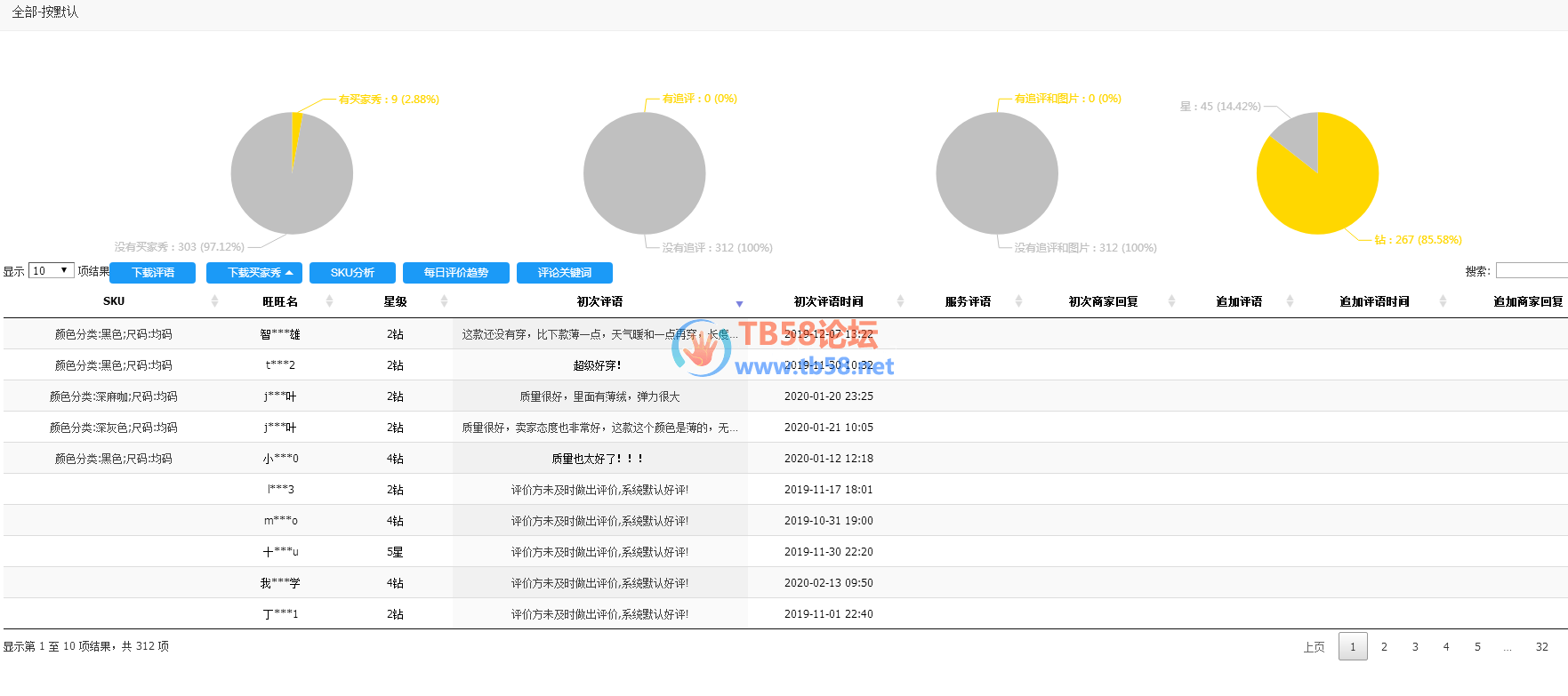This screenshot has height=696, width=1568.
Task: Click SKU cell 颜色分类:深麻咖;尺码:均码
Action: click(x=114, y=396)
